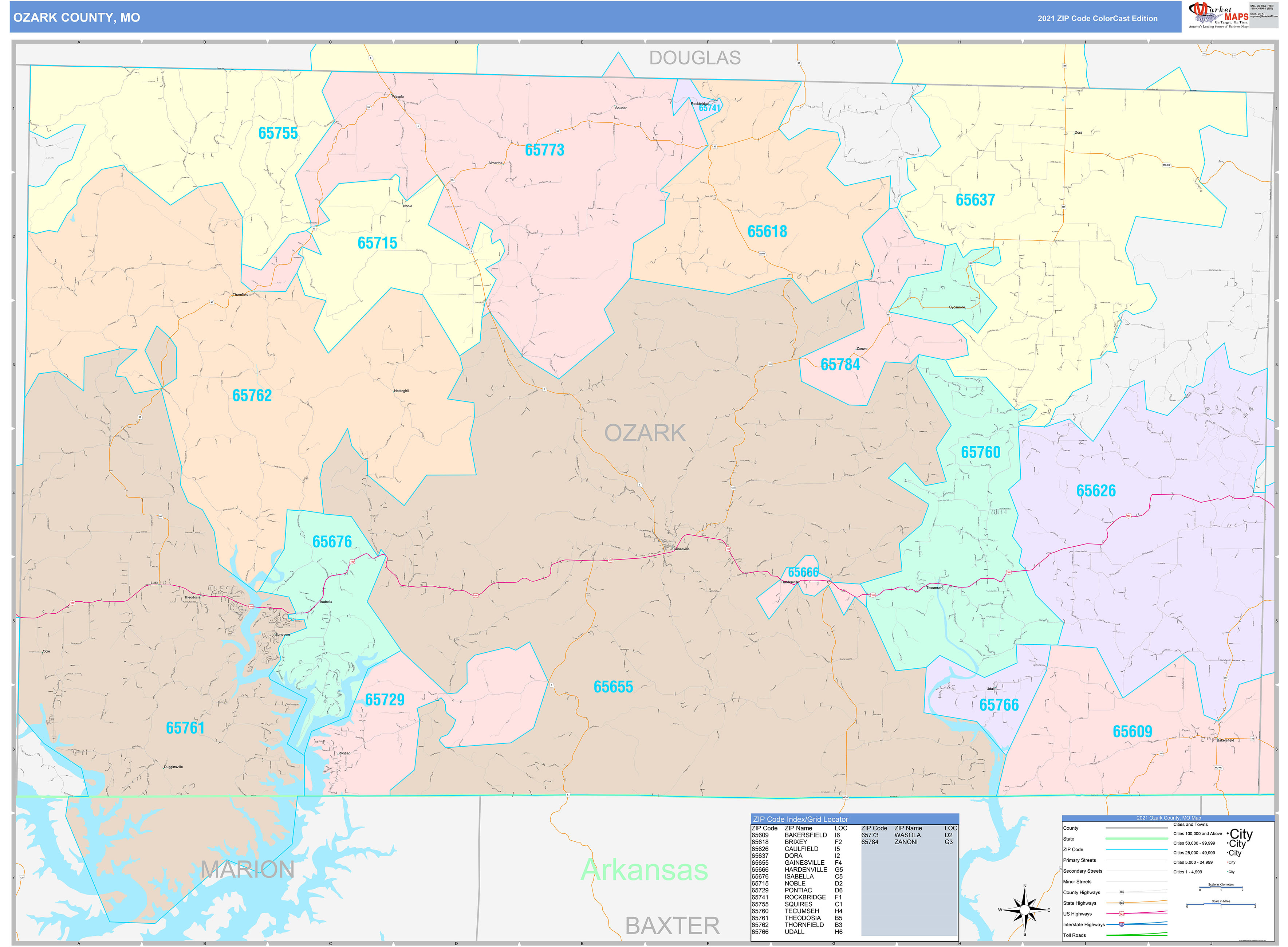Select ZIP code label 65655 on map

coord(613,687)
